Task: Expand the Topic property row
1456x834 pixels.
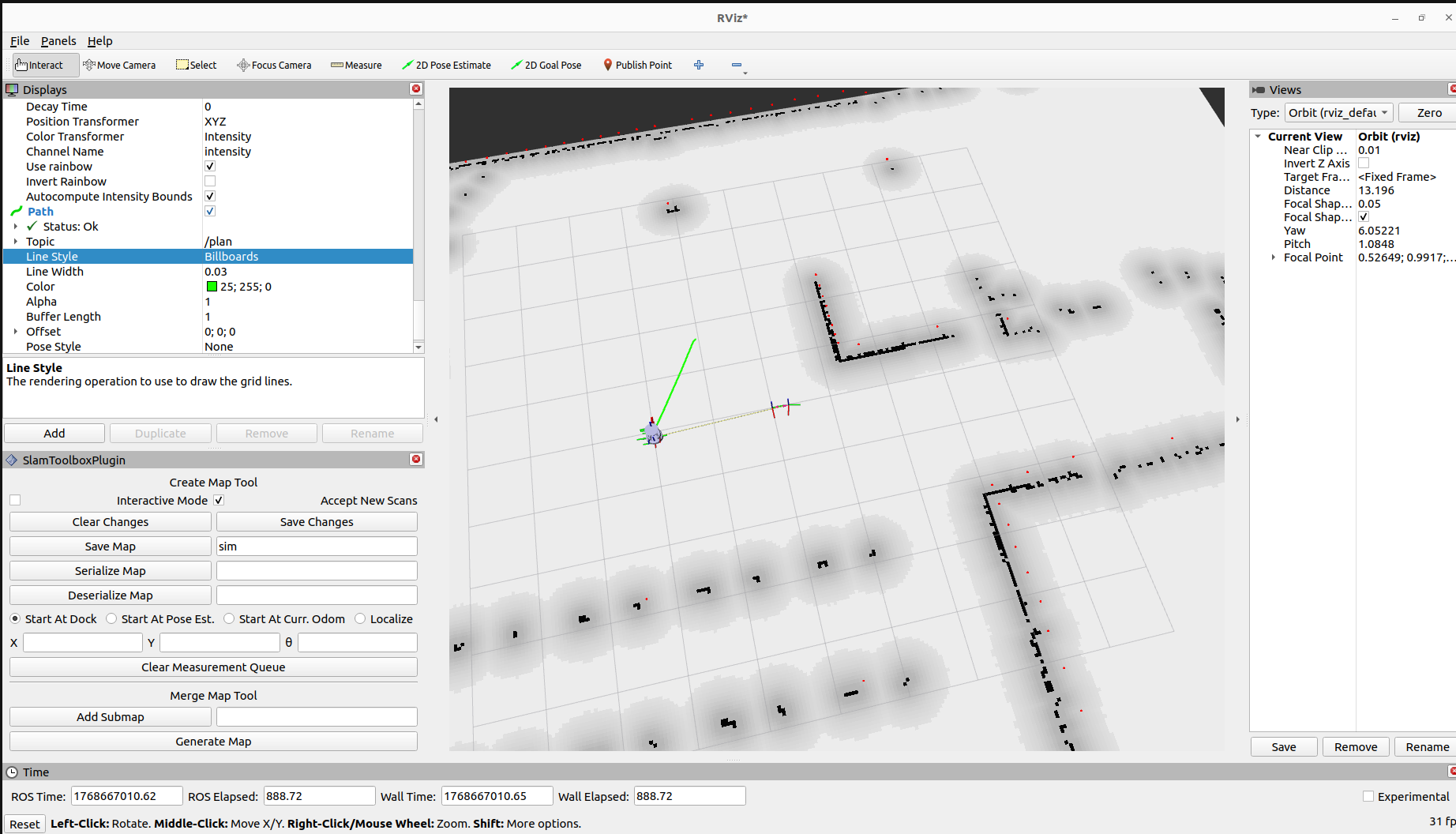Action: click(x=16, y=242)
